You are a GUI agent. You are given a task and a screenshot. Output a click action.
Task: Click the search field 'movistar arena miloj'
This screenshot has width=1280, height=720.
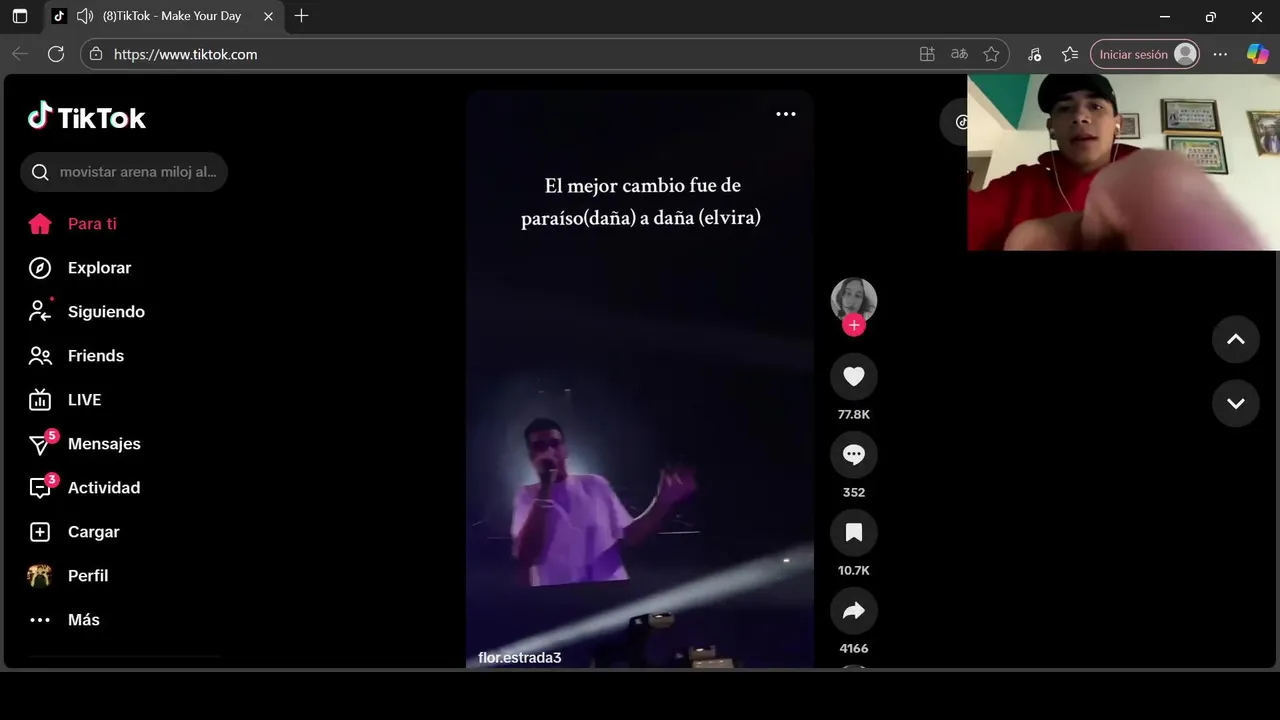pos(124,172)
